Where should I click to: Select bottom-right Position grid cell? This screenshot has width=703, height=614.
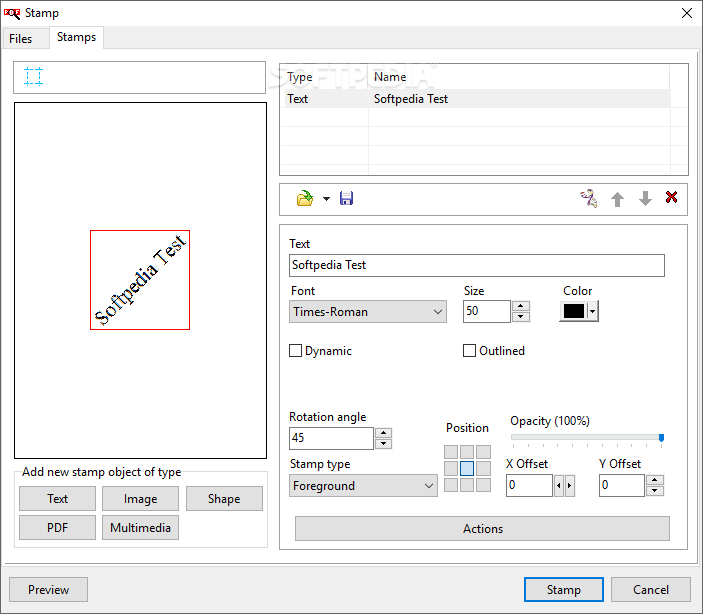point(483,485)
